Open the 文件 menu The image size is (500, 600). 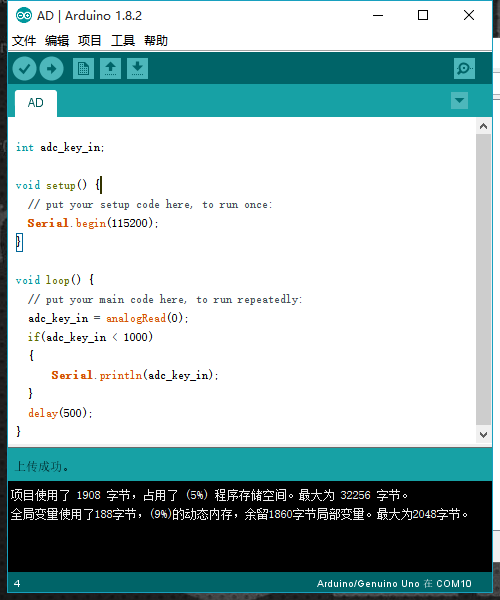pos(24,41)
